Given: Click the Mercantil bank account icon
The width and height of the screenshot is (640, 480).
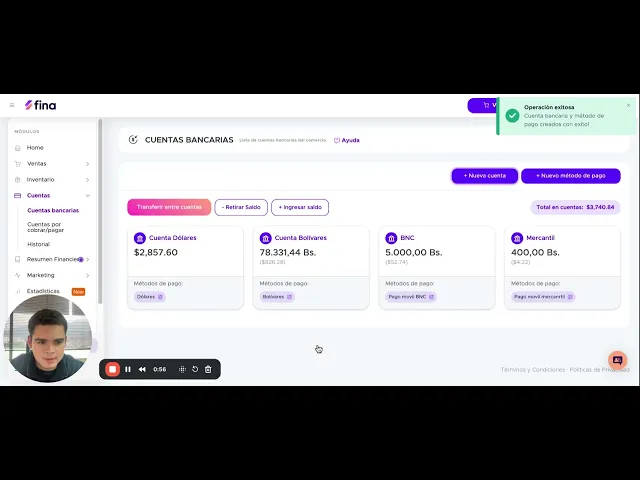Looking at the screenshot, I should (517, 238).
